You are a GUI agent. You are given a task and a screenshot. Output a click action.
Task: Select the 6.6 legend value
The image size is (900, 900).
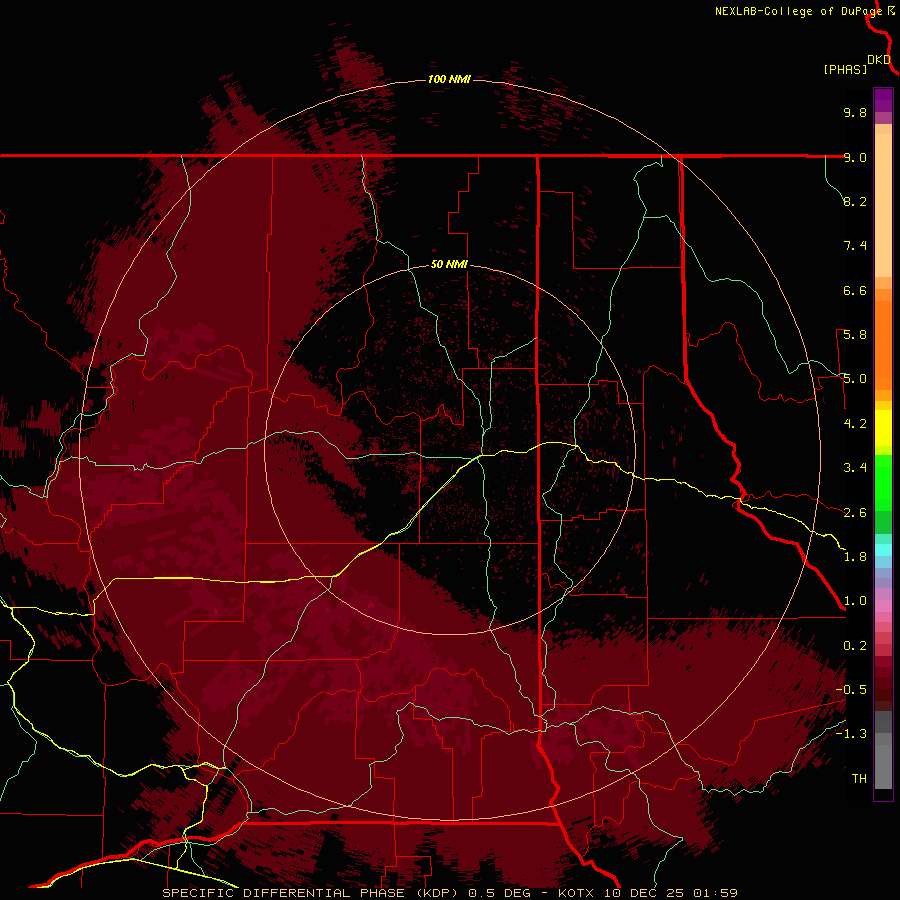pyautogui.click(x=855, y=290)
